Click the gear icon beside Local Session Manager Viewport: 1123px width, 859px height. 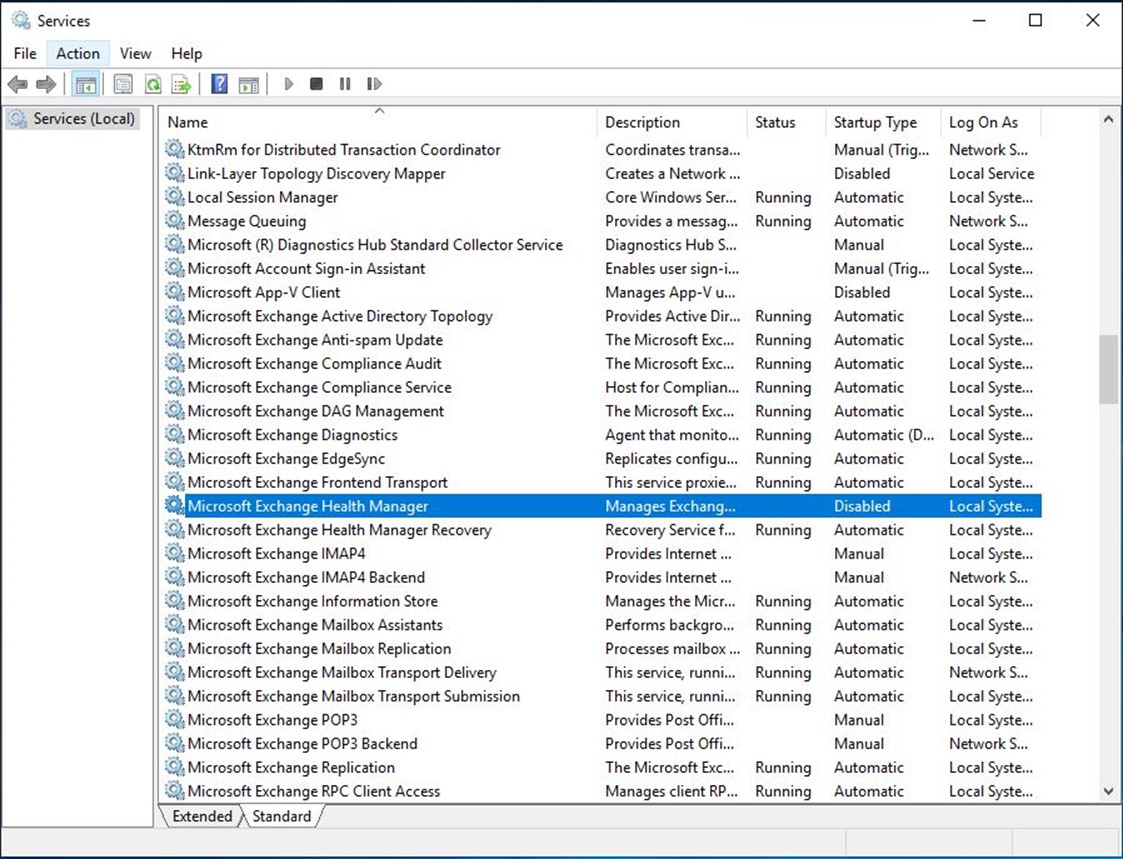(x=174, y=196)
